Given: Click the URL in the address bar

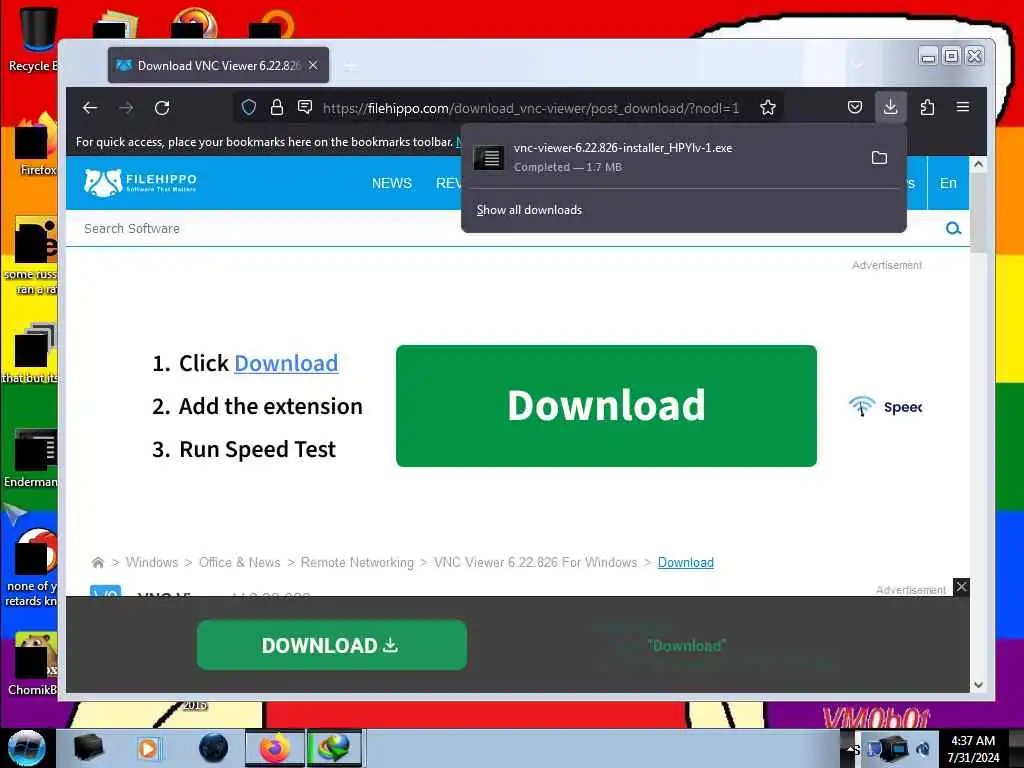Looking at the screenshot, I should tap(531, 108).
